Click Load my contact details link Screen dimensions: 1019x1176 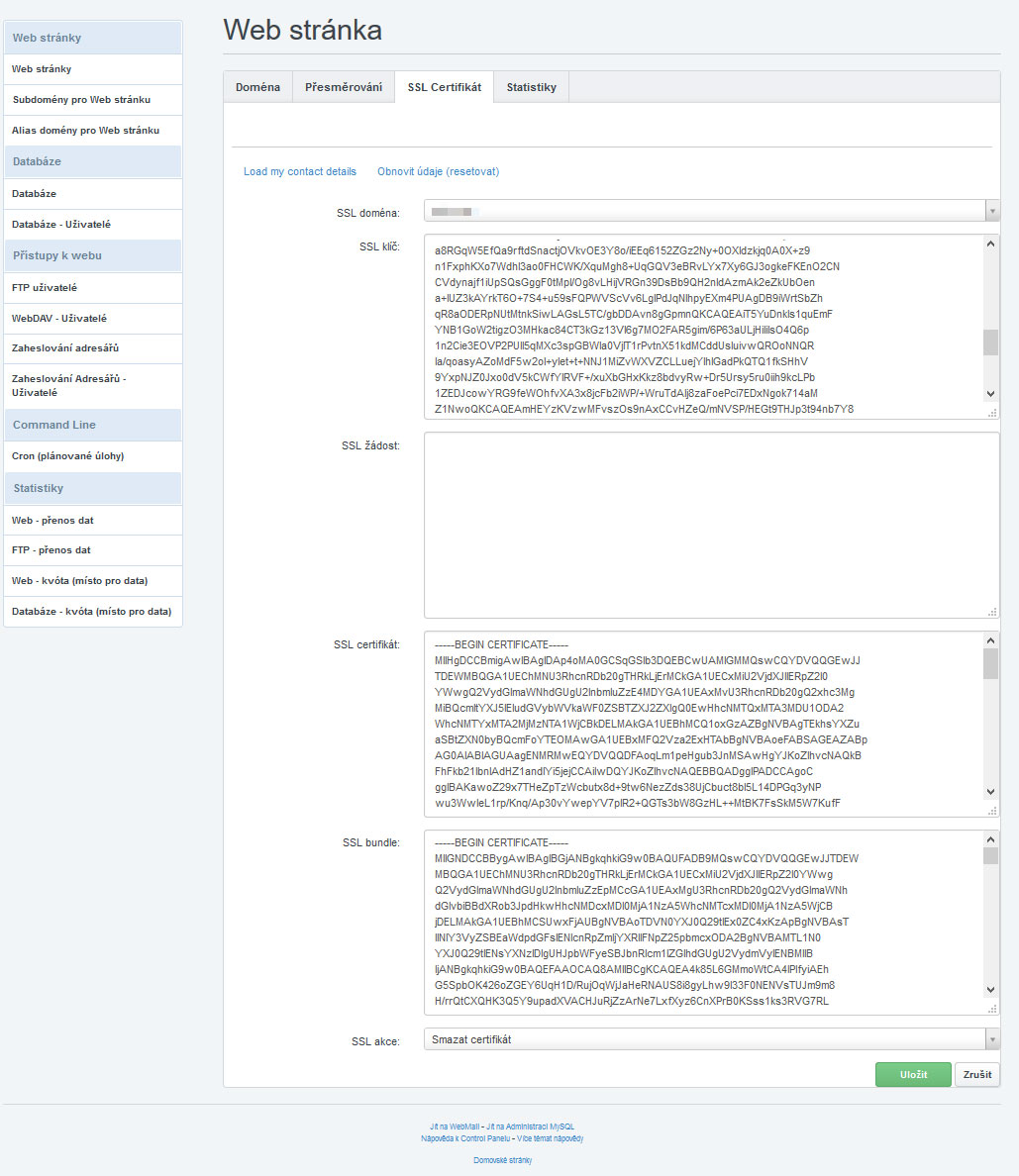coord(299,171)
